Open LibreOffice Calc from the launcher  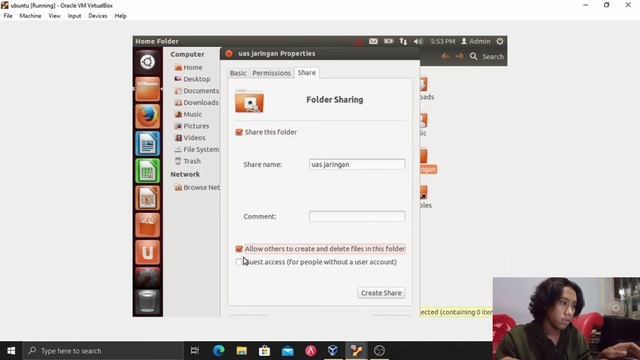[x=147, y=171]
